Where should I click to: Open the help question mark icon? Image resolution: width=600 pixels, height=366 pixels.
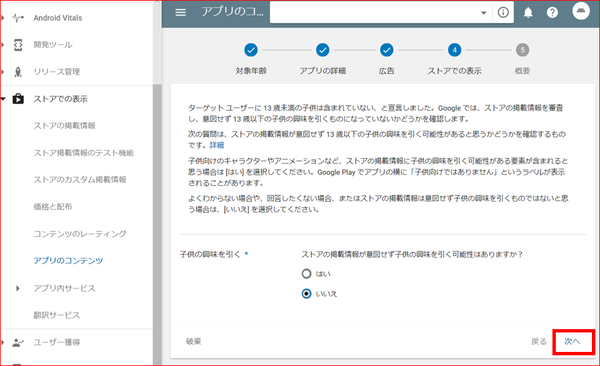552,13
